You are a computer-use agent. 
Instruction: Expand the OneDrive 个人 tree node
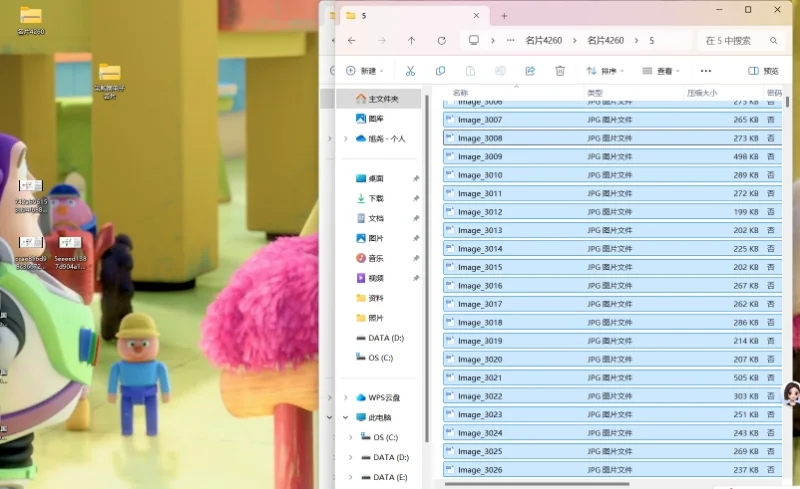click(346, 138)
